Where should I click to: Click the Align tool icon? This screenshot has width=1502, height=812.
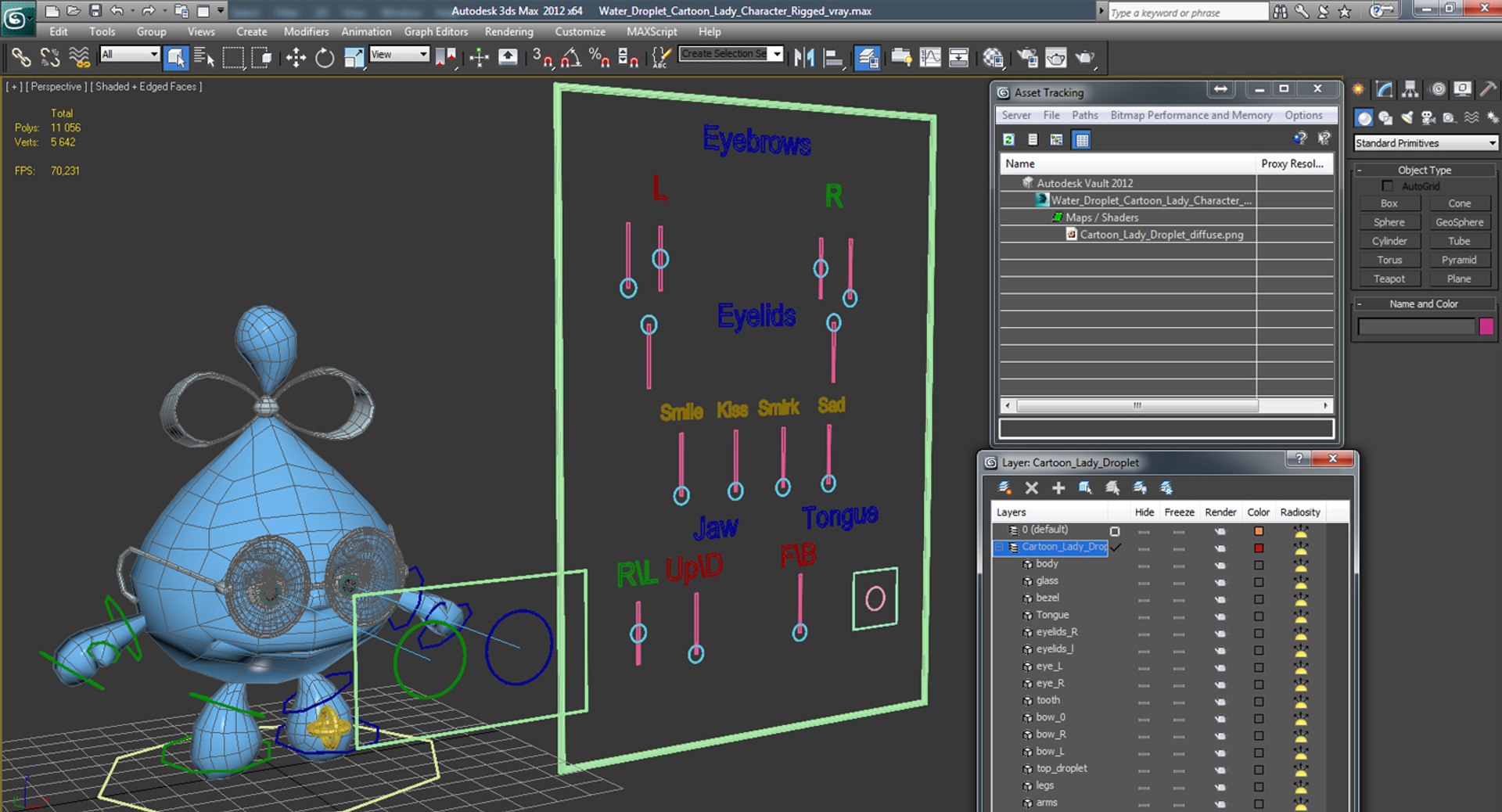pyautogui.click(x=834, y=57)
